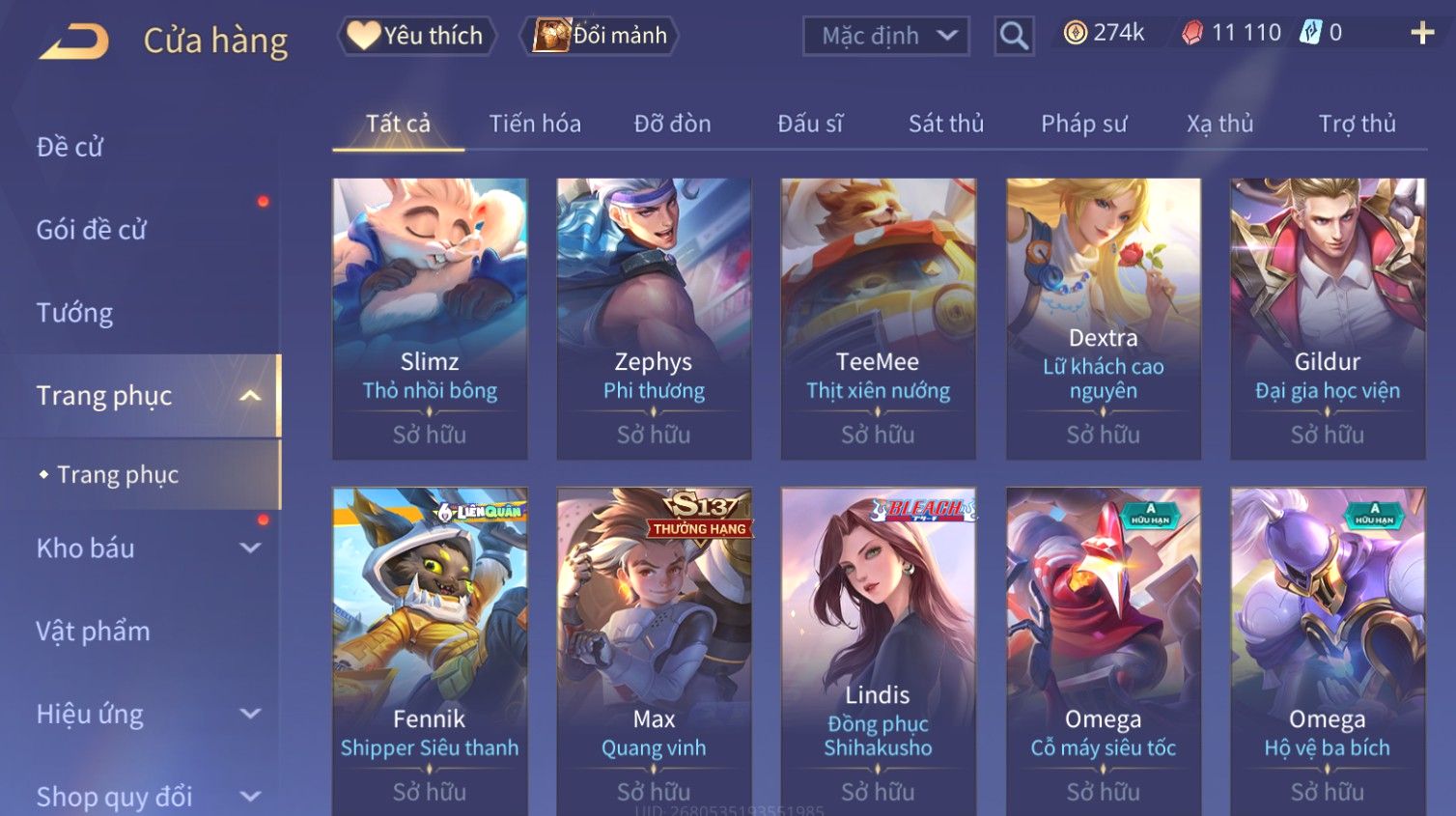
Task: Tap the red ruby currency icon
Action: (1192, 33)
